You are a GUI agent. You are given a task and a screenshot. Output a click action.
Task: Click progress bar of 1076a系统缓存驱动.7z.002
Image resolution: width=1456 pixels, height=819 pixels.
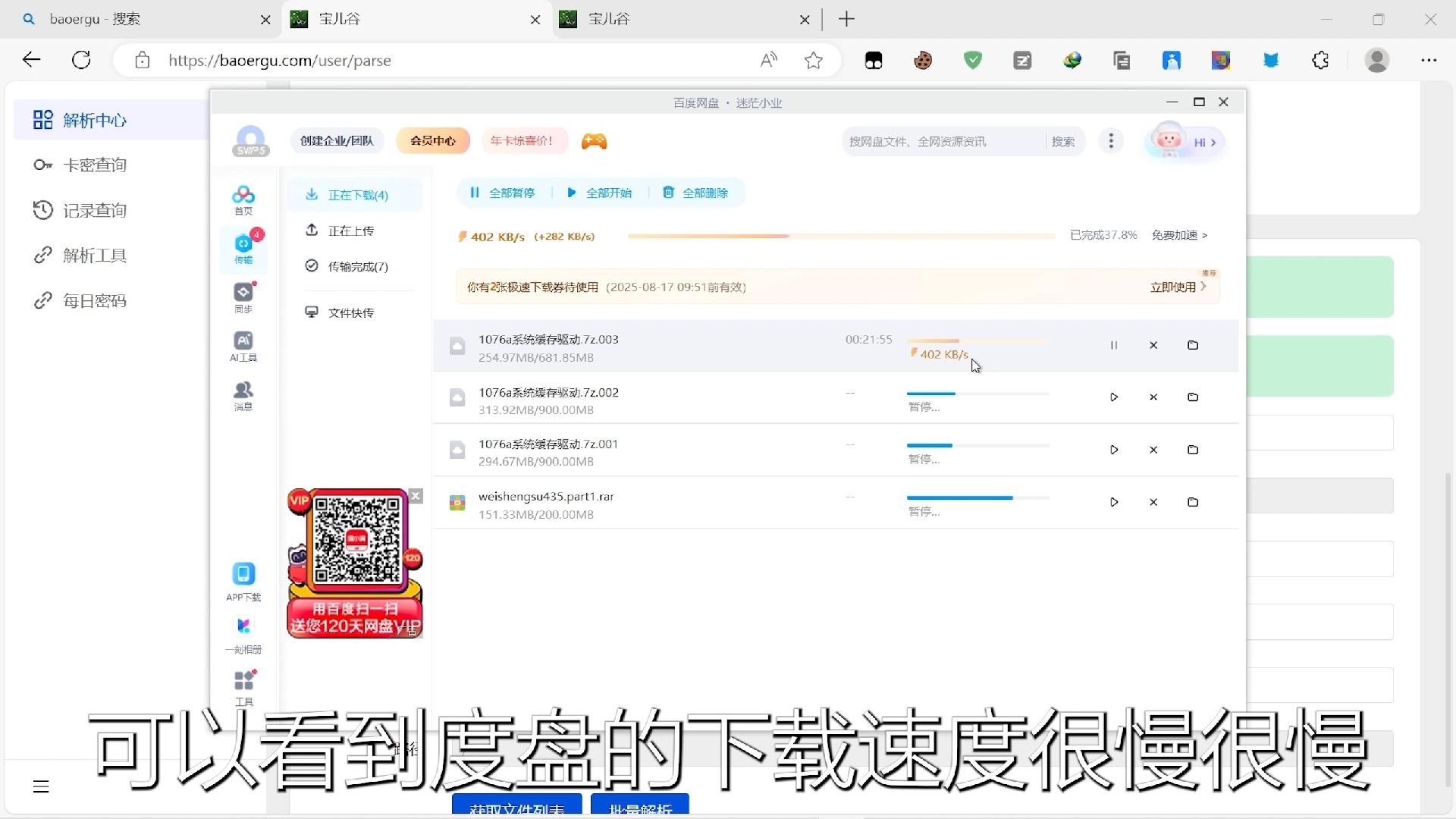pyautogui.click(x=978, y=394)
